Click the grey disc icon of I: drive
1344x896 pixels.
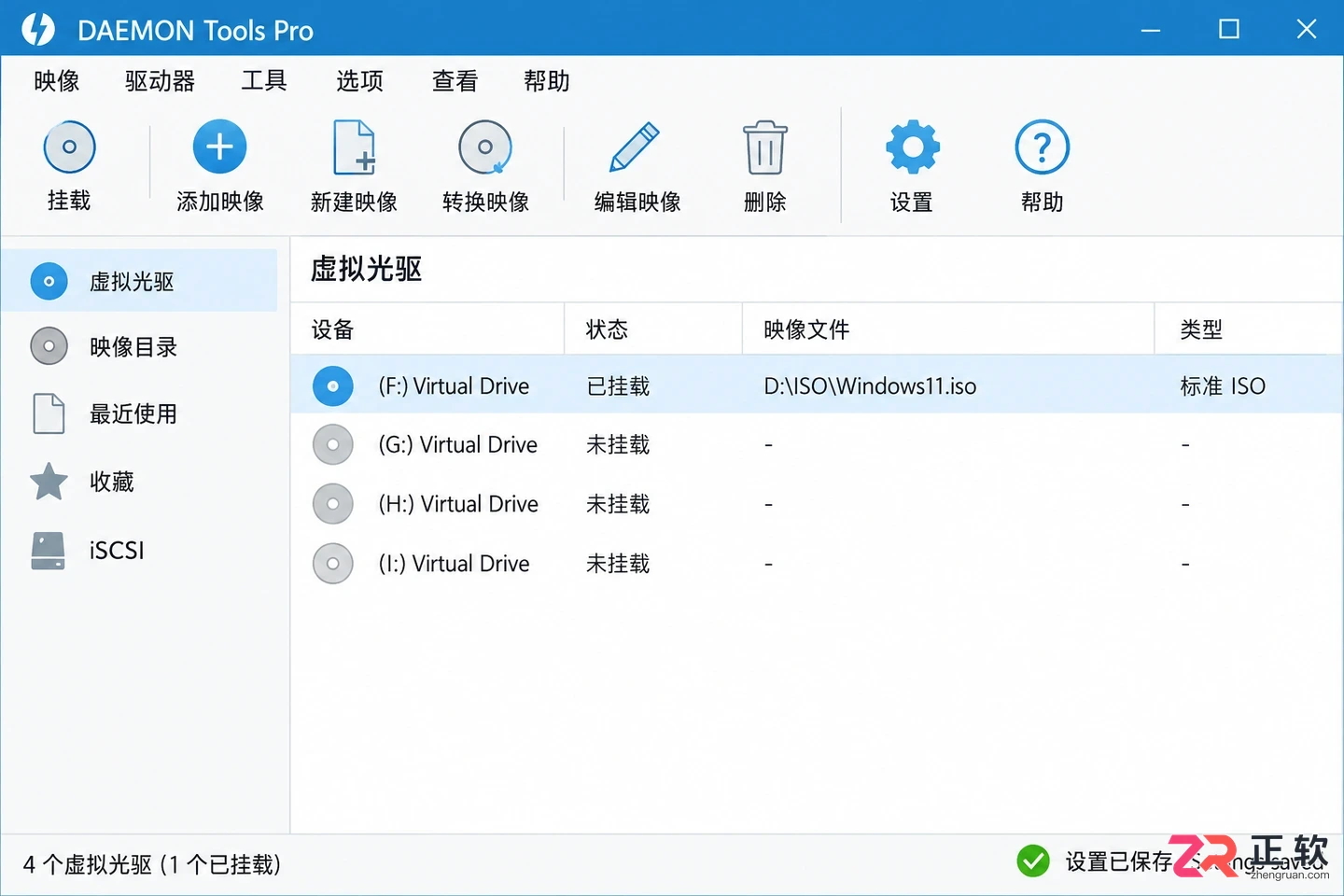click(333, 564)
